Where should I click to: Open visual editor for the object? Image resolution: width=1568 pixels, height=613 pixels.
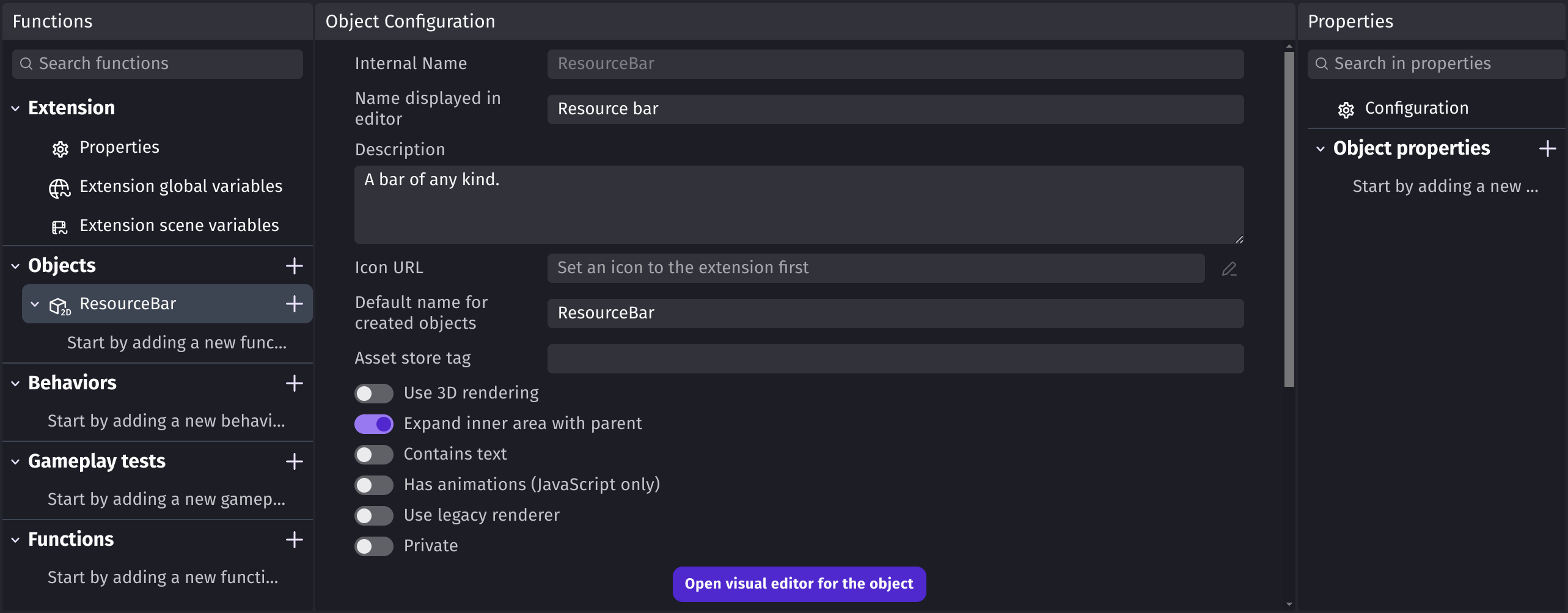click(799, 584)
